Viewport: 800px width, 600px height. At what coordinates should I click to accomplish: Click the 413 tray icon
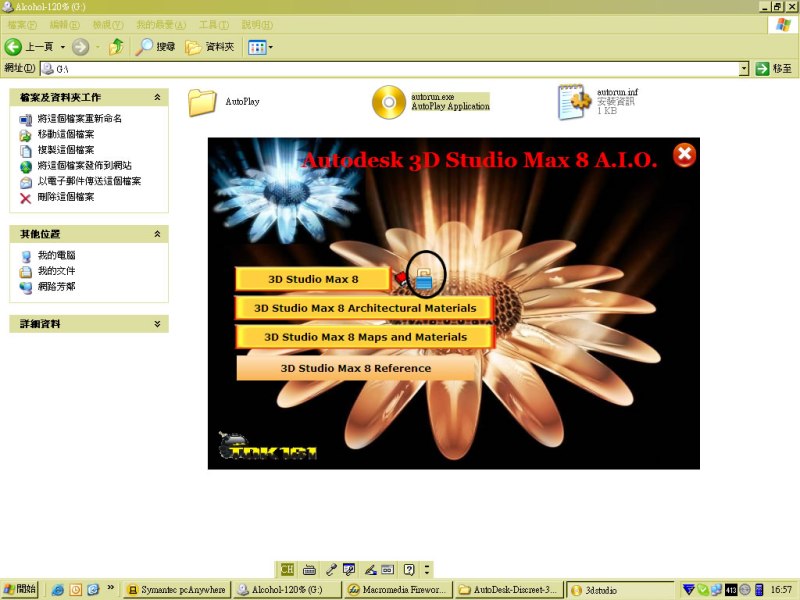point(731,590)
